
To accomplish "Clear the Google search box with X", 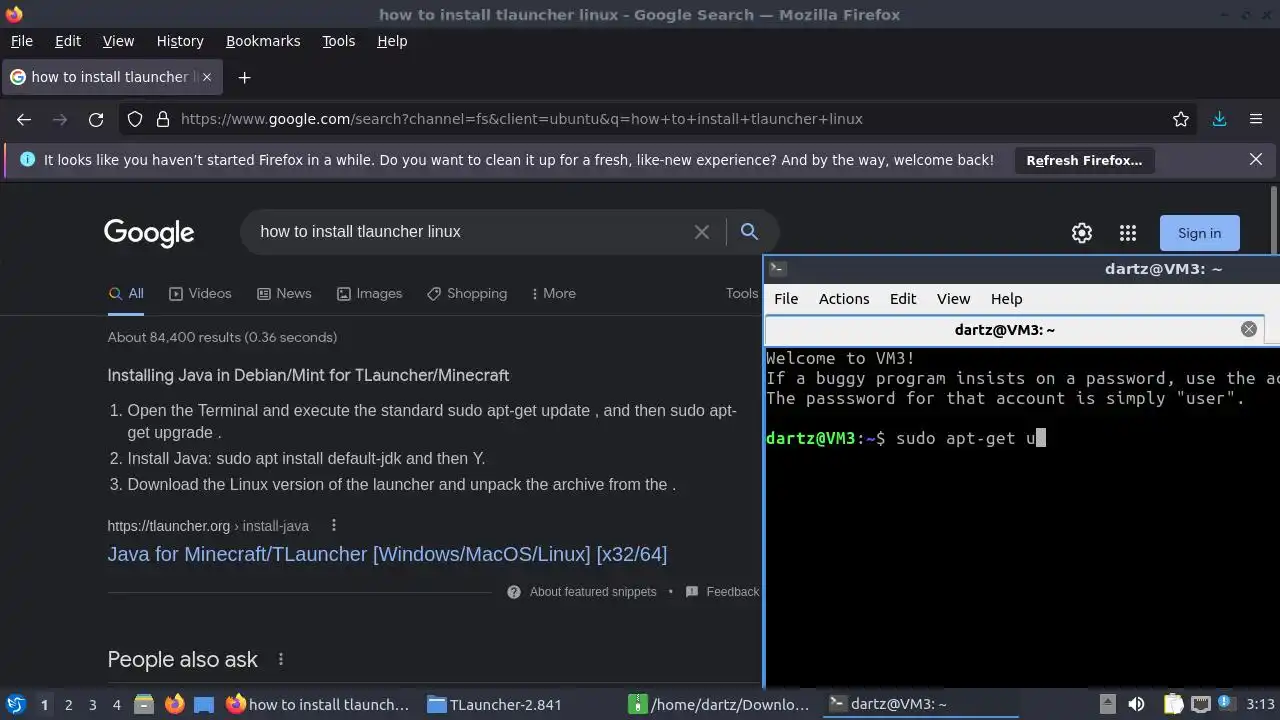I will click(x=702, y=232).
